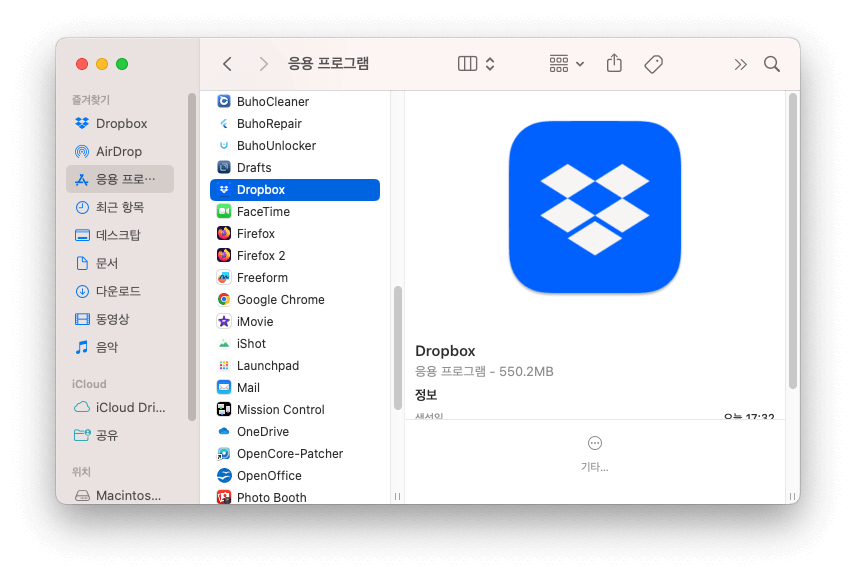Select AirDrop in the sidebar
856x578 pixels.
click(x=120, y=151)
